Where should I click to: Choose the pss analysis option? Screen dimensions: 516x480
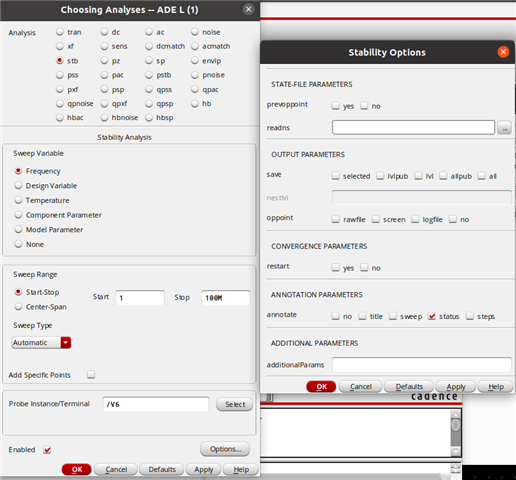(x=60, y=75)
